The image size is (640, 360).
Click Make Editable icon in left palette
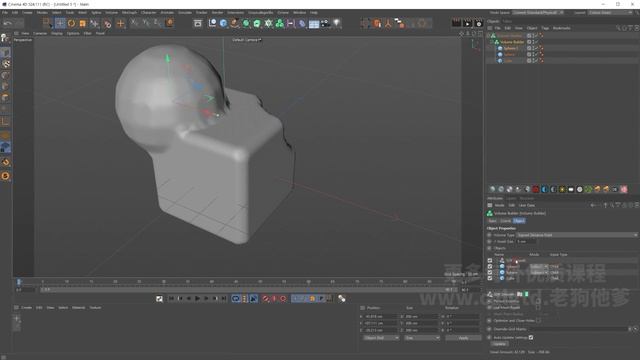click(5, 38)
